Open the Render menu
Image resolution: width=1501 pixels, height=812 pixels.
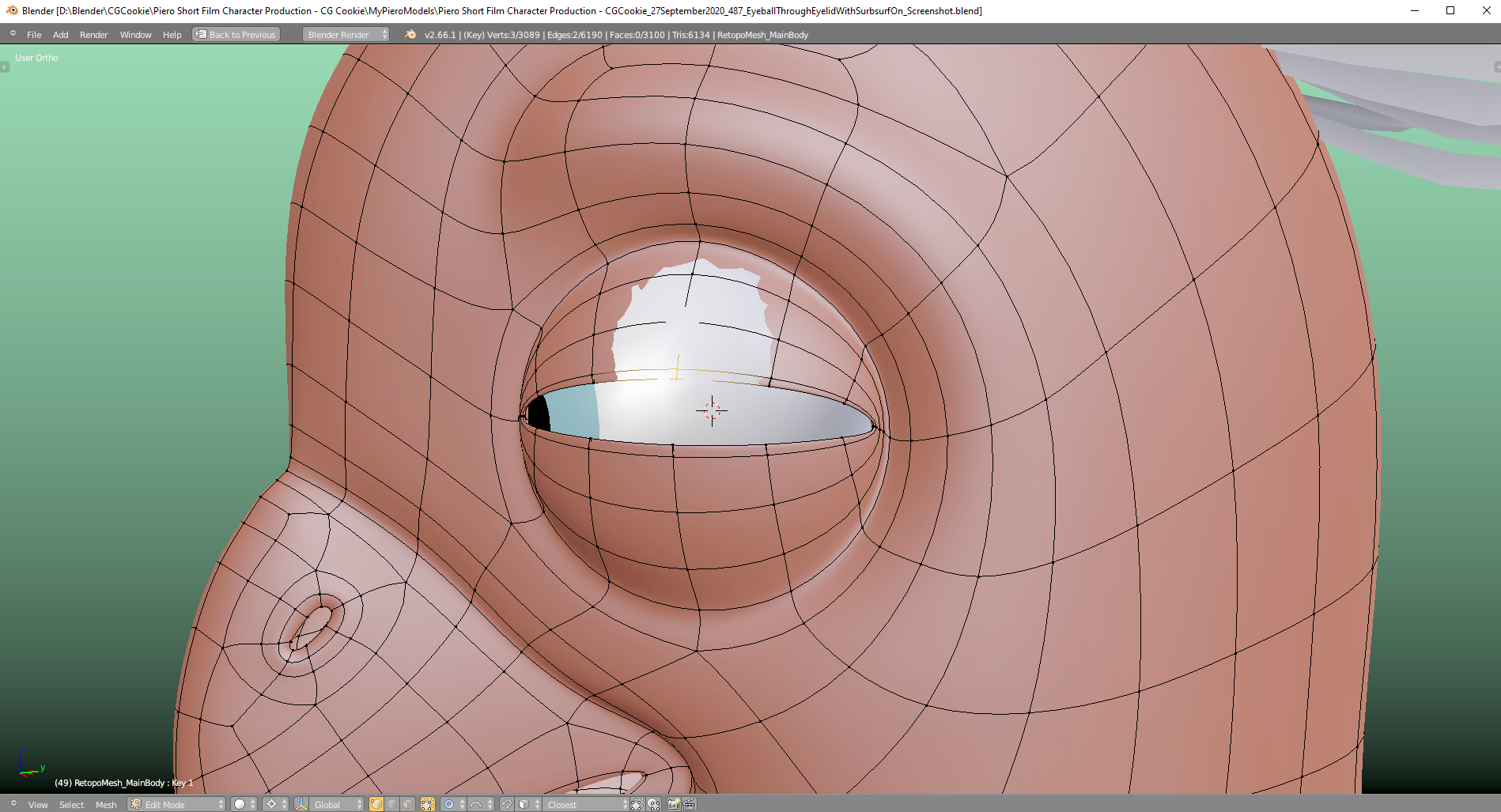tap(94, 35)
